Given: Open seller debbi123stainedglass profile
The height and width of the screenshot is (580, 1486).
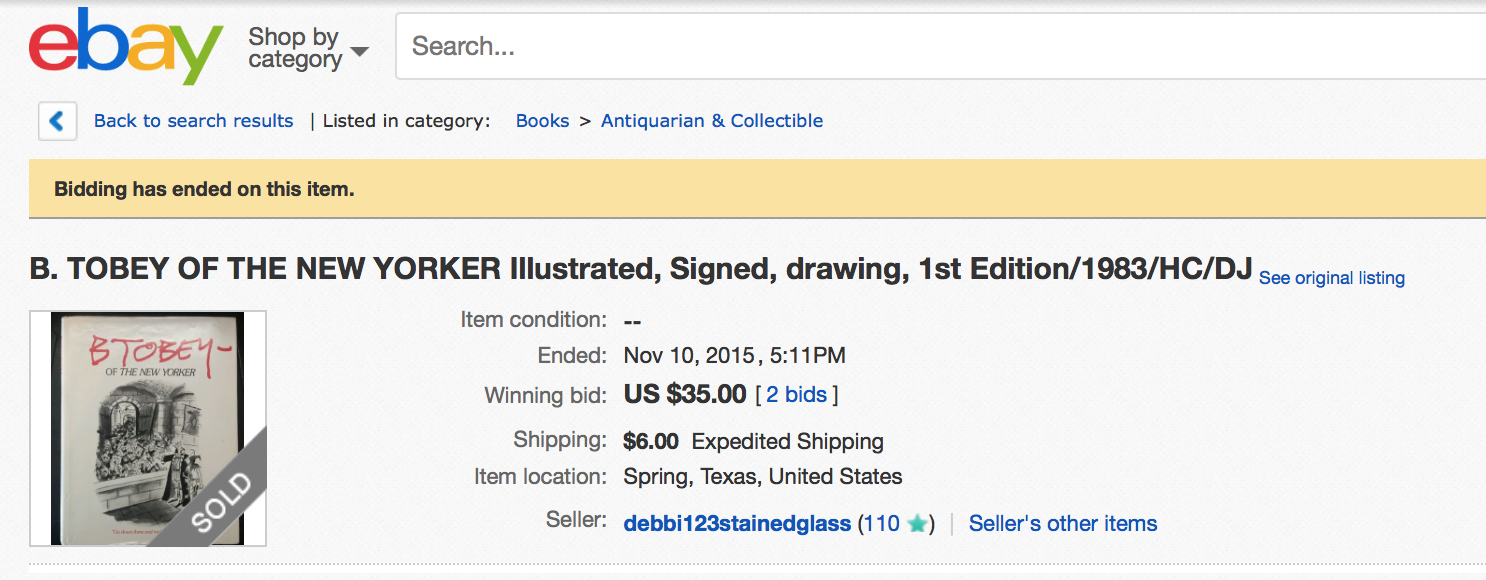Looking at the screenshot, I should coord(737,523).
